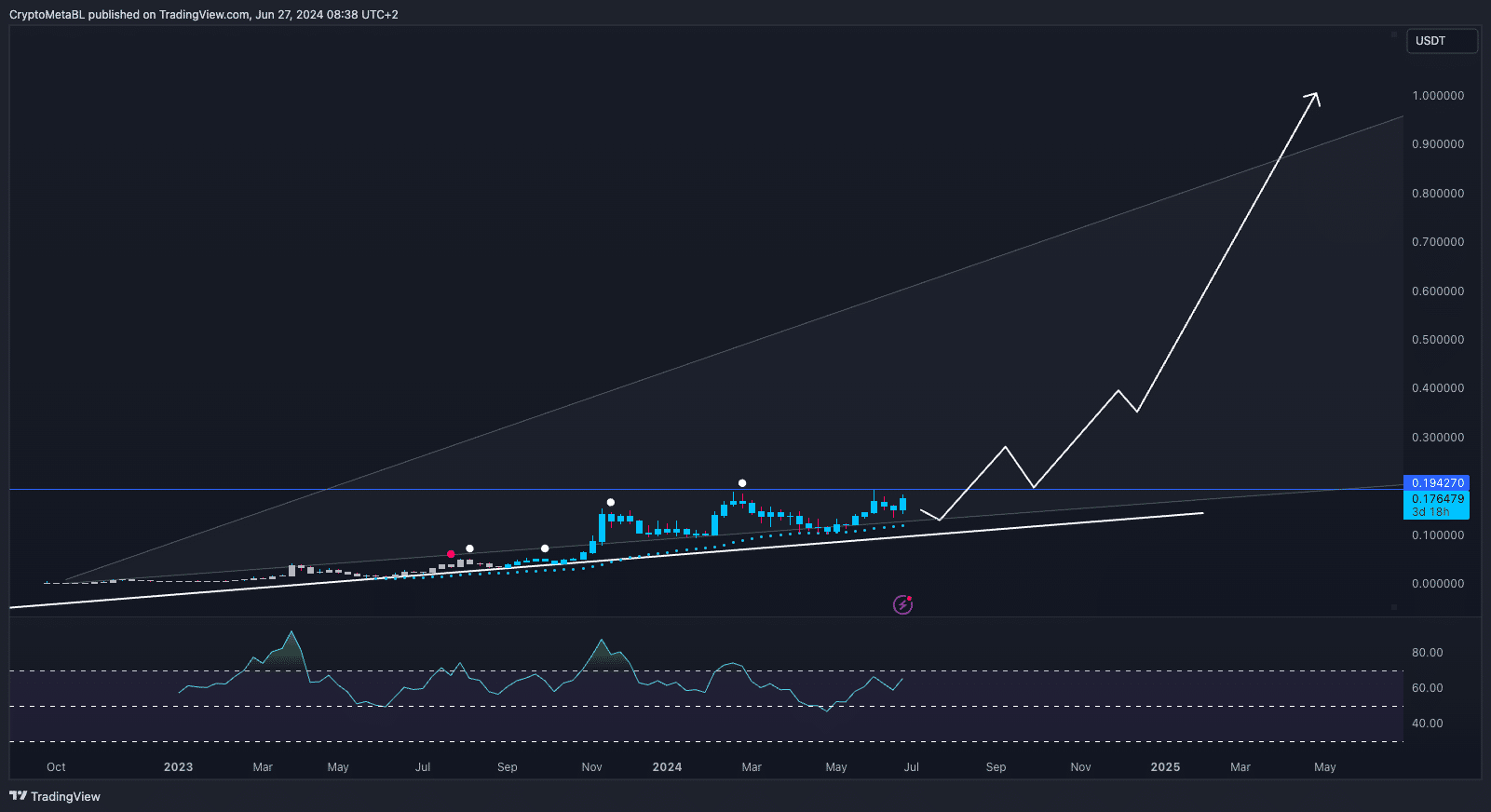Click the 0.100000 price axis label
1491x812 pixels.
[1438, 535]
